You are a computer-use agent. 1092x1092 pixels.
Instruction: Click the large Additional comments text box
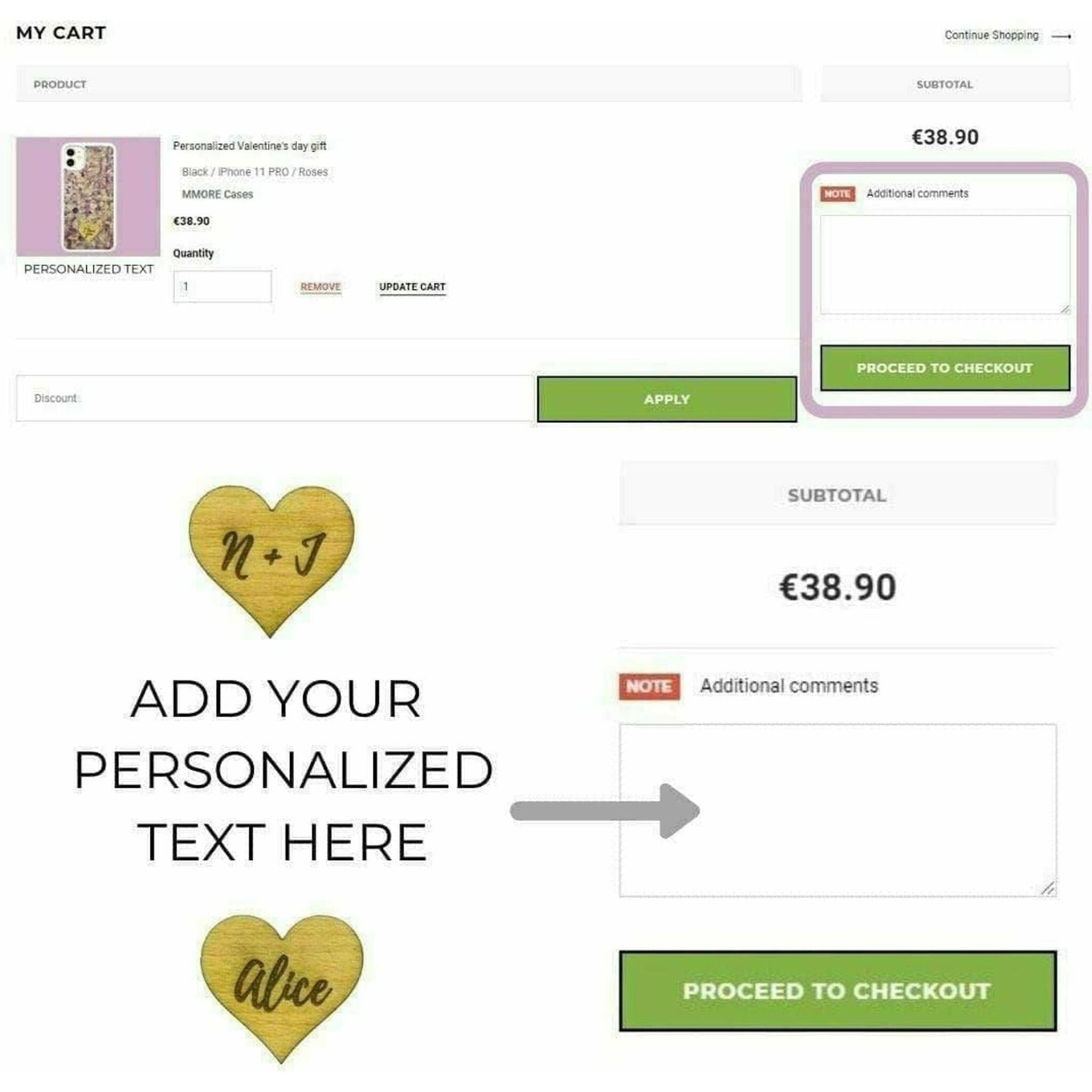(837, 810)
